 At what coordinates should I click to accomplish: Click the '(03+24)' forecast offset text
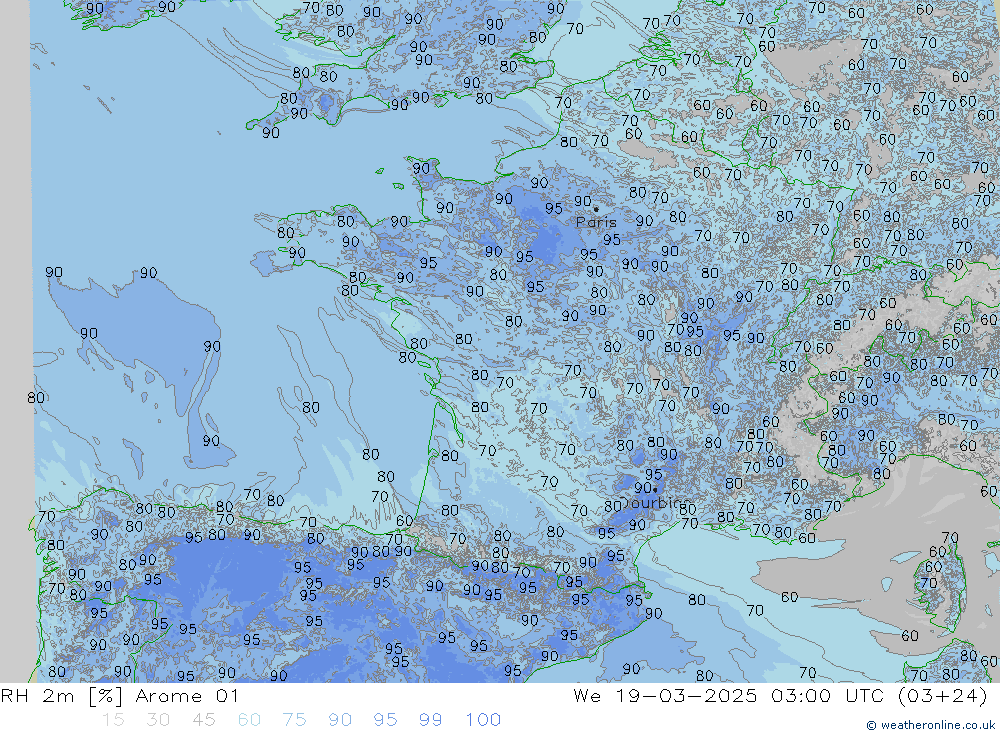click(x=943, y=695)
